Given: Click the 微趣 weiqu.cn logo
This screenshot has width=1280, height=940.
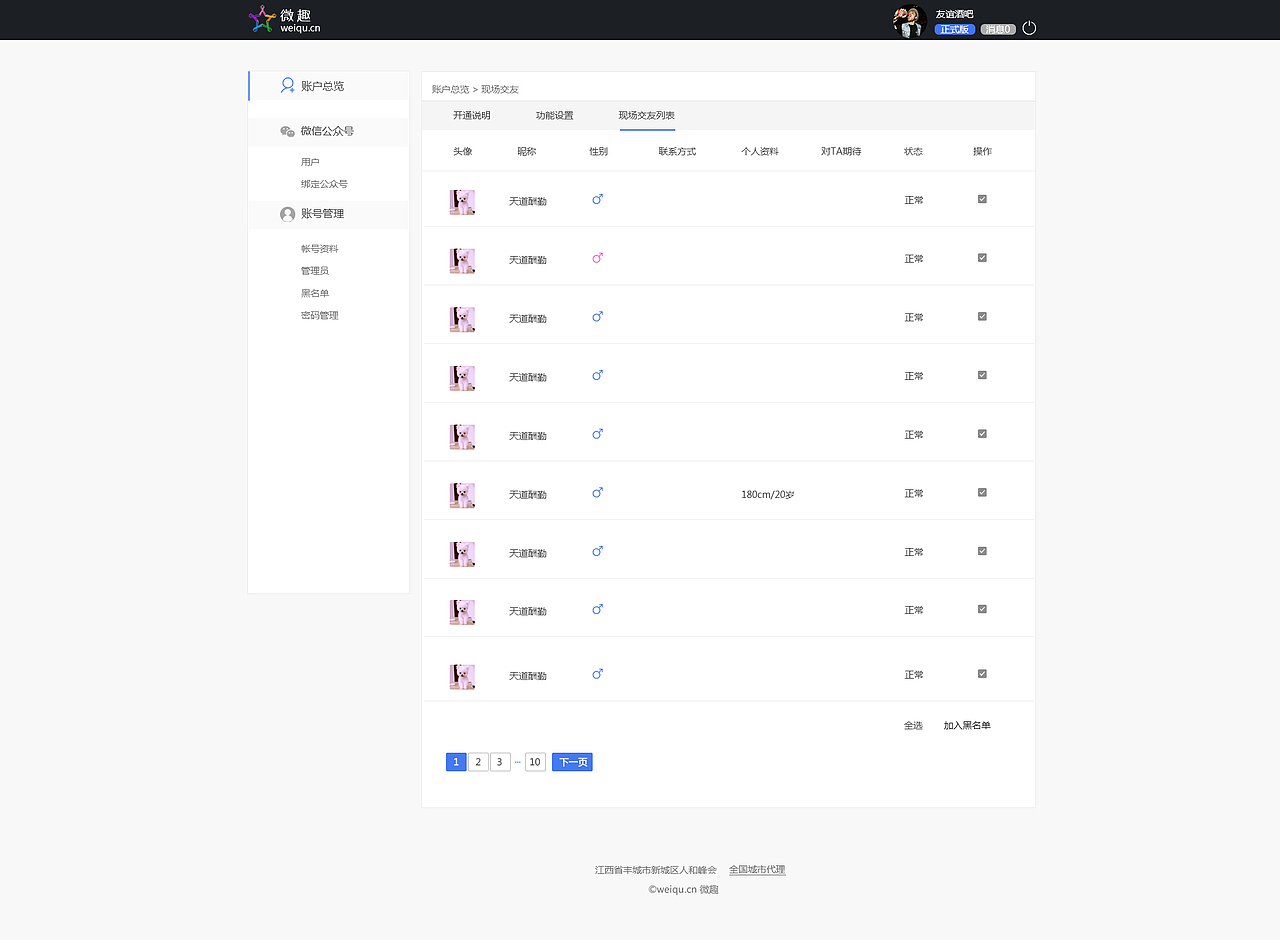Looking at the screenshot, I should 284,20.
